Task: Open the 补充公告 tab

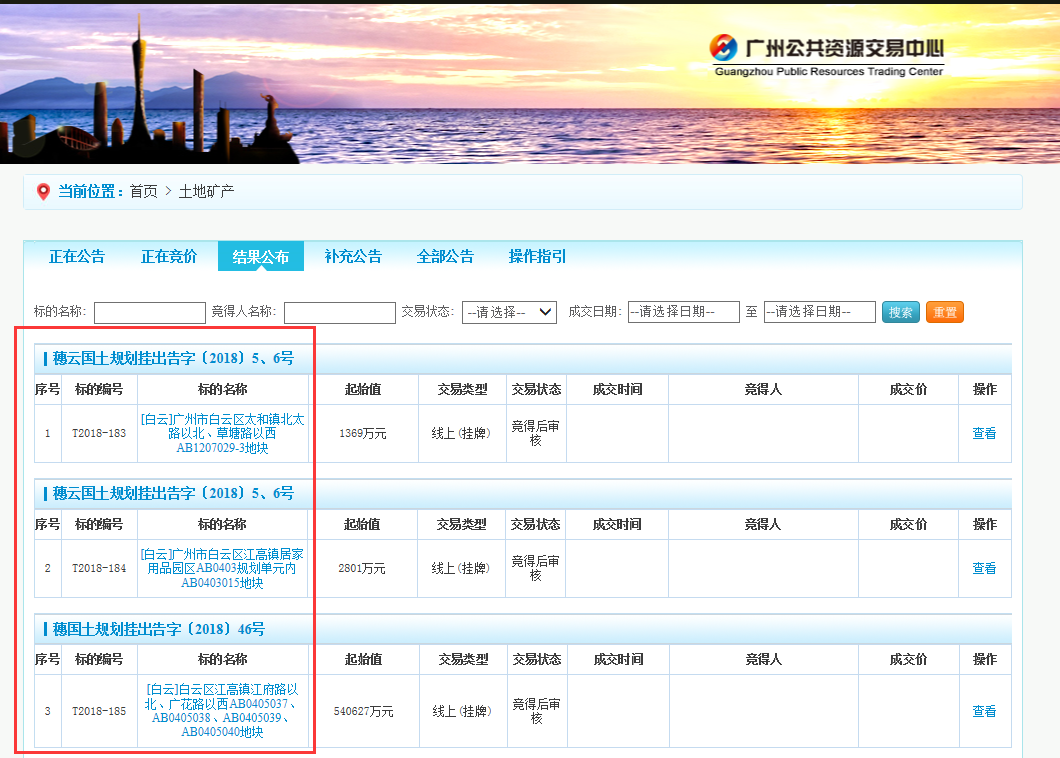Action: [352, 256]
